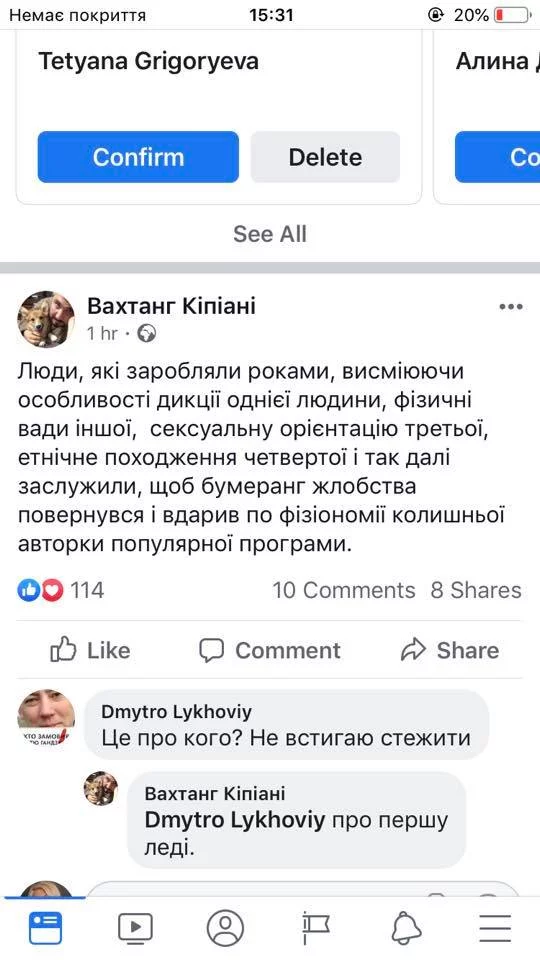Tap the Dmytro Lykhoviy mention in reply
The image size is (540, 960).
pos(234,822)
